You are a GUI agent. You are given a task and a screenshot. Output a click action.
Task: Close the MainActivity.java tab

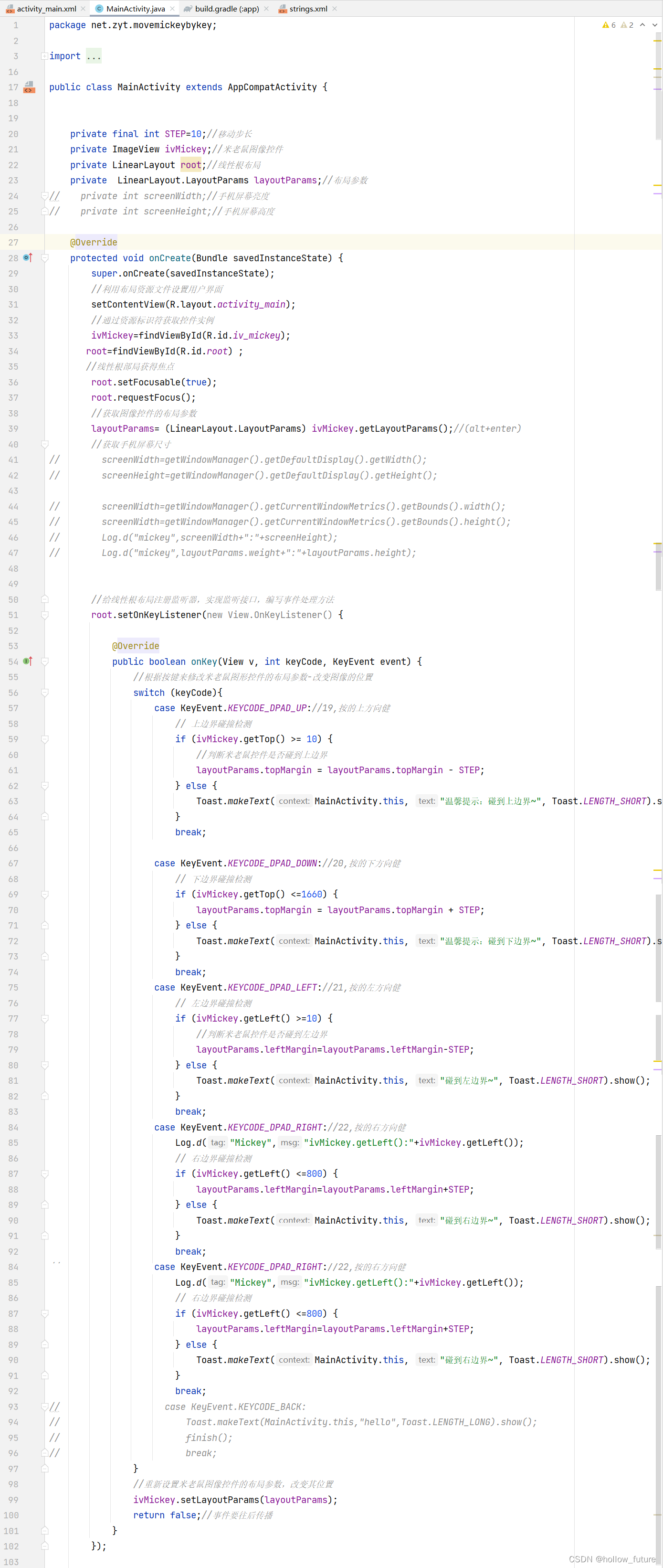click(172, 9)
